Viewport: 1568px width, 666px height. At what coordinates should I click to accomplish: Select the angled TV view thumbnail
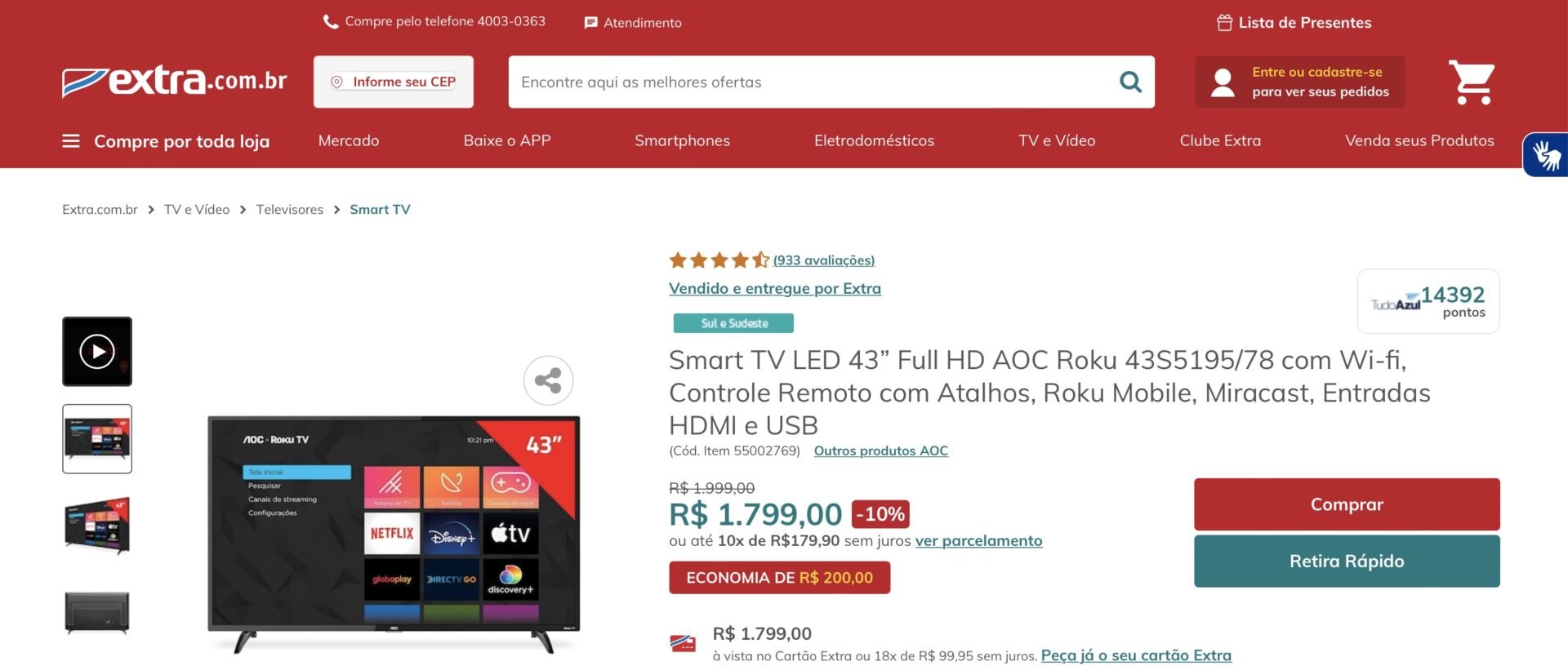[97, 526]
